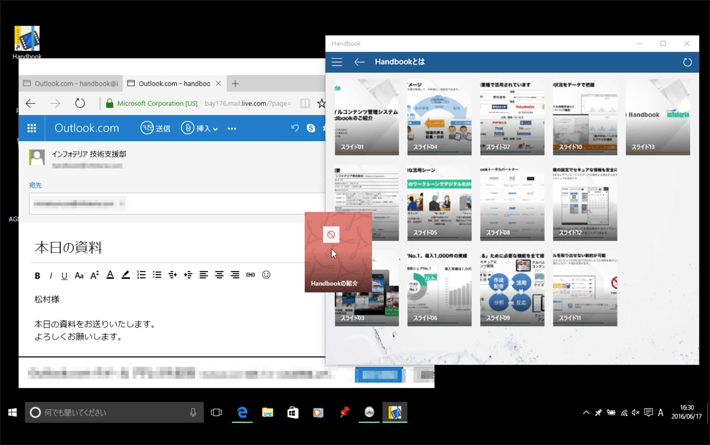Open File Explorer from the taskbar
710x445 pixels.
coord(268,412)
